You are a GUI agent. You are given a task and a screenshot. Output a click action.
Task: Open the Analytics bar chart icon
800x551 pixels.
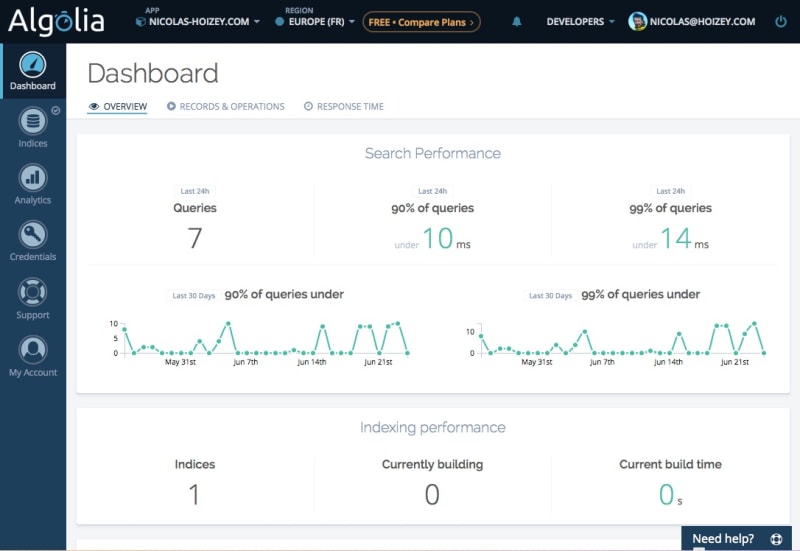point(33,178)
